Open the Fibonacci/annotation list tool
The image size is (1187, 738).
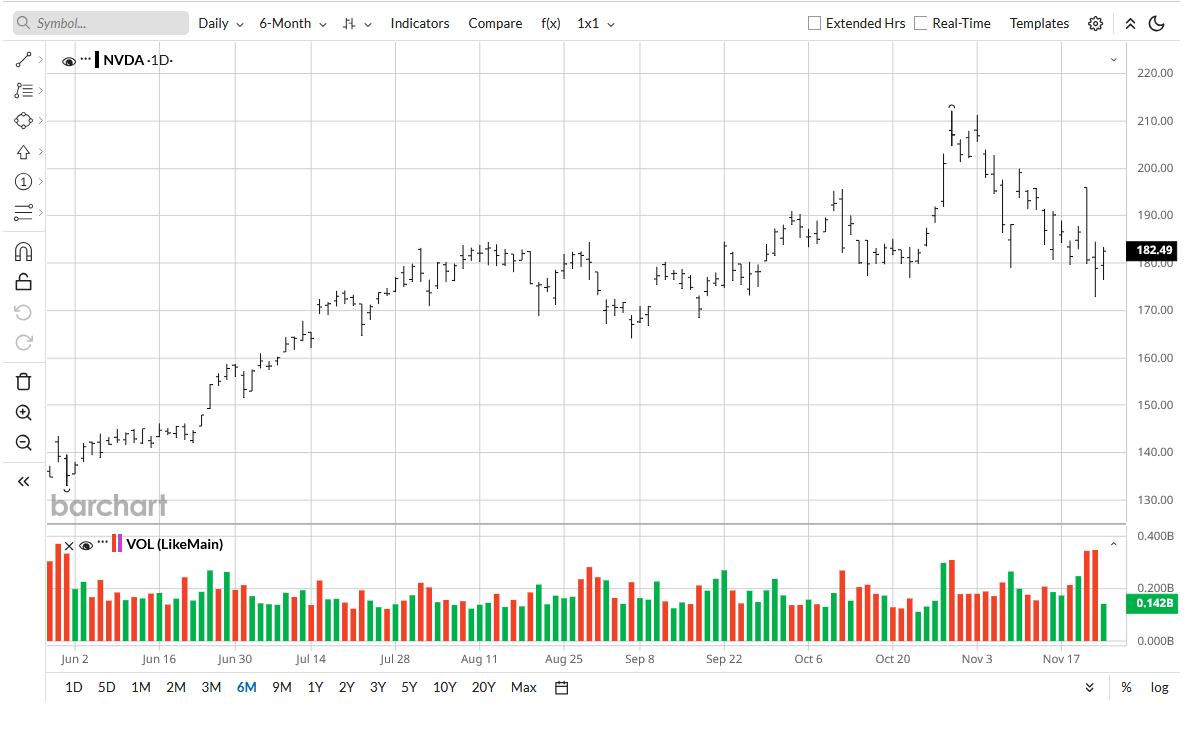[23, 91]
